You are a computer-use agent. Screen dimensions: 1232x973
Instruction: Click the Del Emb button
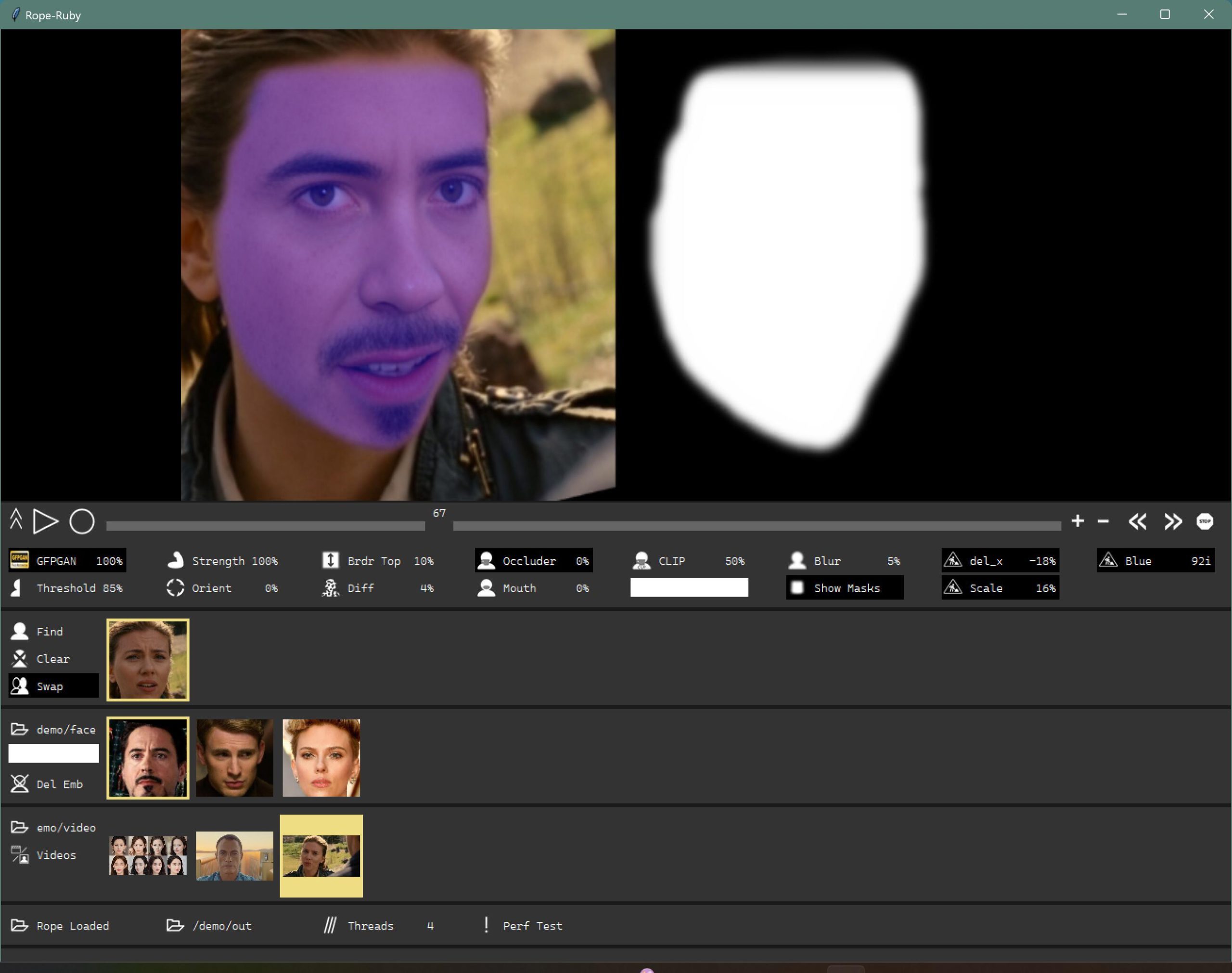[53, 784]
